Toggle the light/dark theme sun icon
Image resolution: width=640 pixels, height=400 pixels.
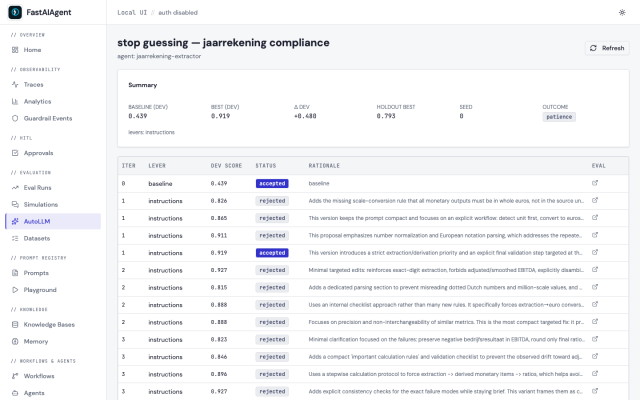pos(622,12)
